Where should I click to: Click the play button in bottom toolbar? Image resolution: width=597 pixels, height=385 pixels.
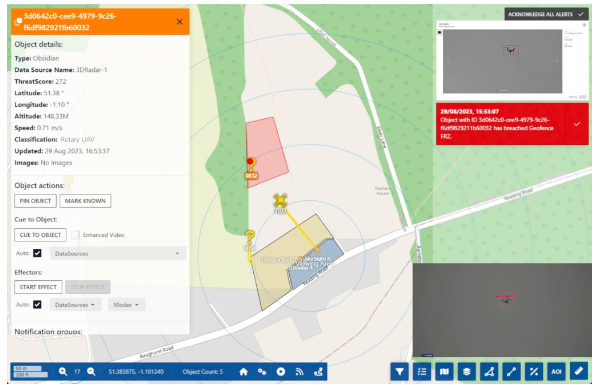point(281,372)
